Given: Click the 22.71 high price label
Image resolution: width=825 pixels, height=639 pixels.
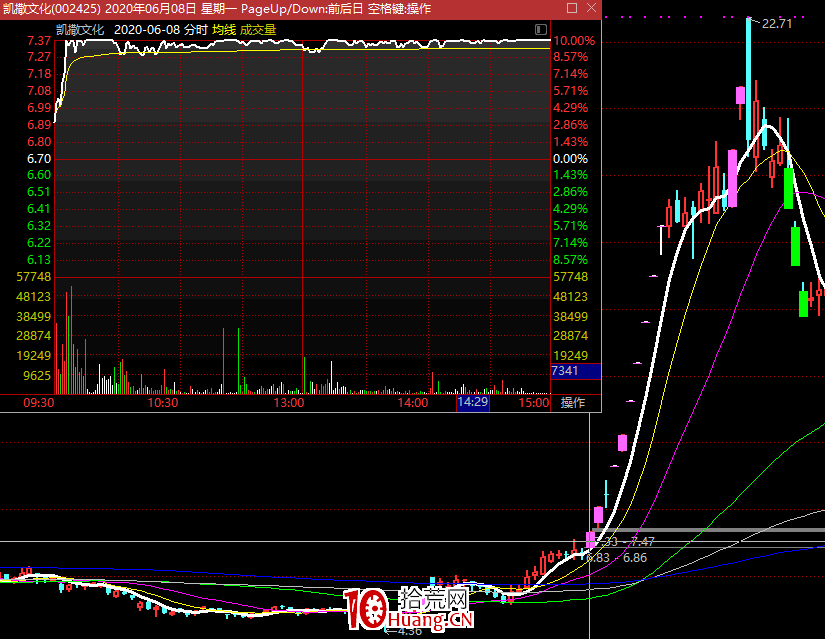Looking at the screenshot, I should tap(776, 24).
